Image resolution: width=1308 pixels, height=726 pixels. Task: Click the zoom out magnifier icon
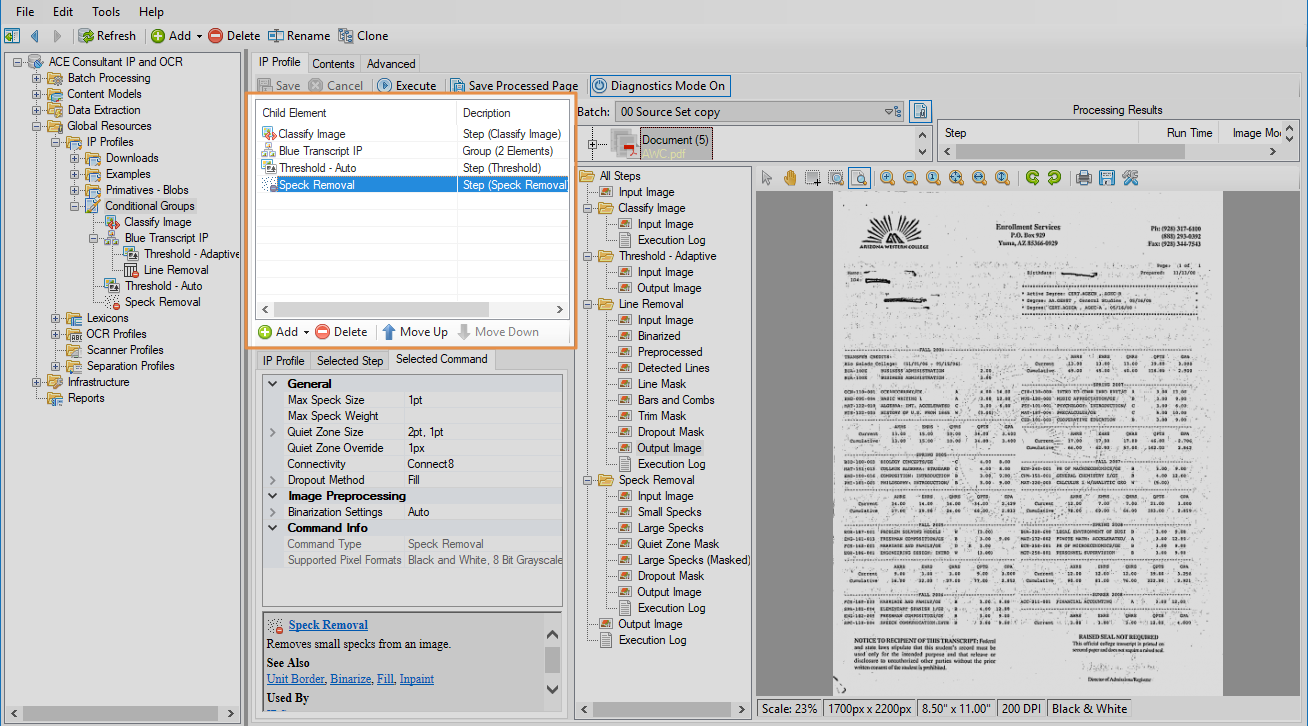coord(910,178)
